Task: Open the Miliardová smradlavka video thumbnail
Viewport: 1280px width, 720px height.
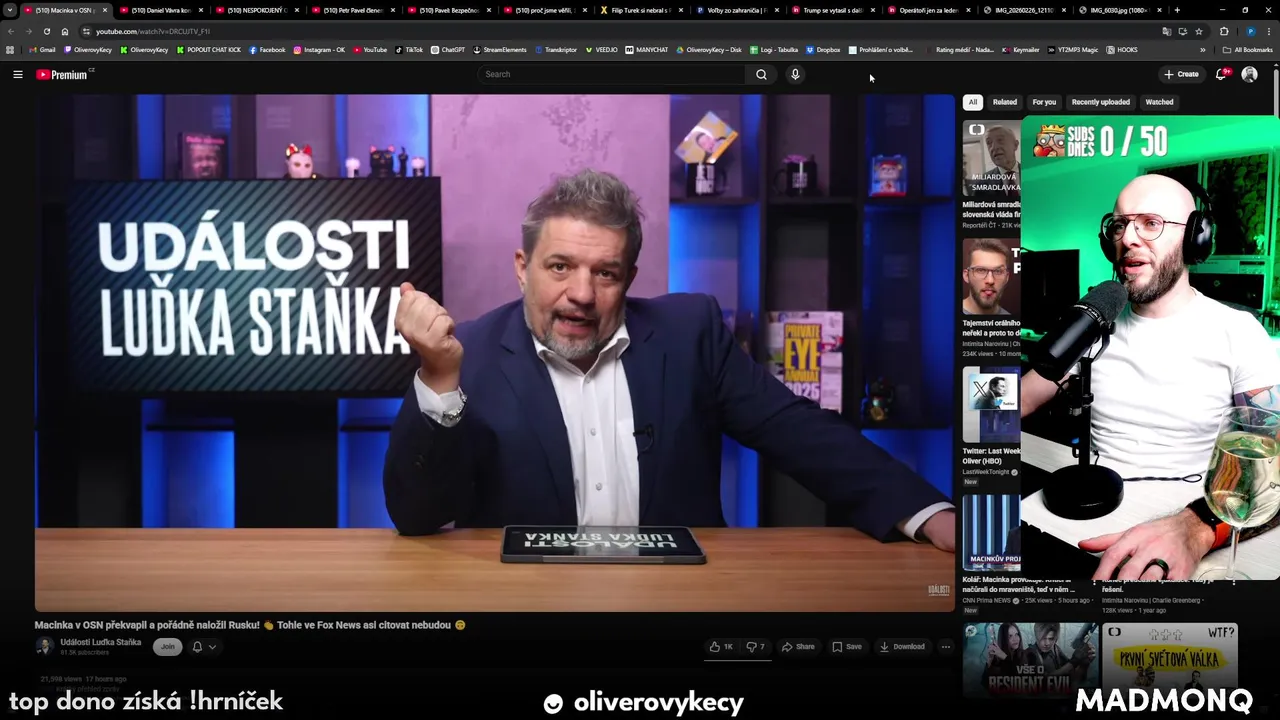Action: [x=992, y=158]
